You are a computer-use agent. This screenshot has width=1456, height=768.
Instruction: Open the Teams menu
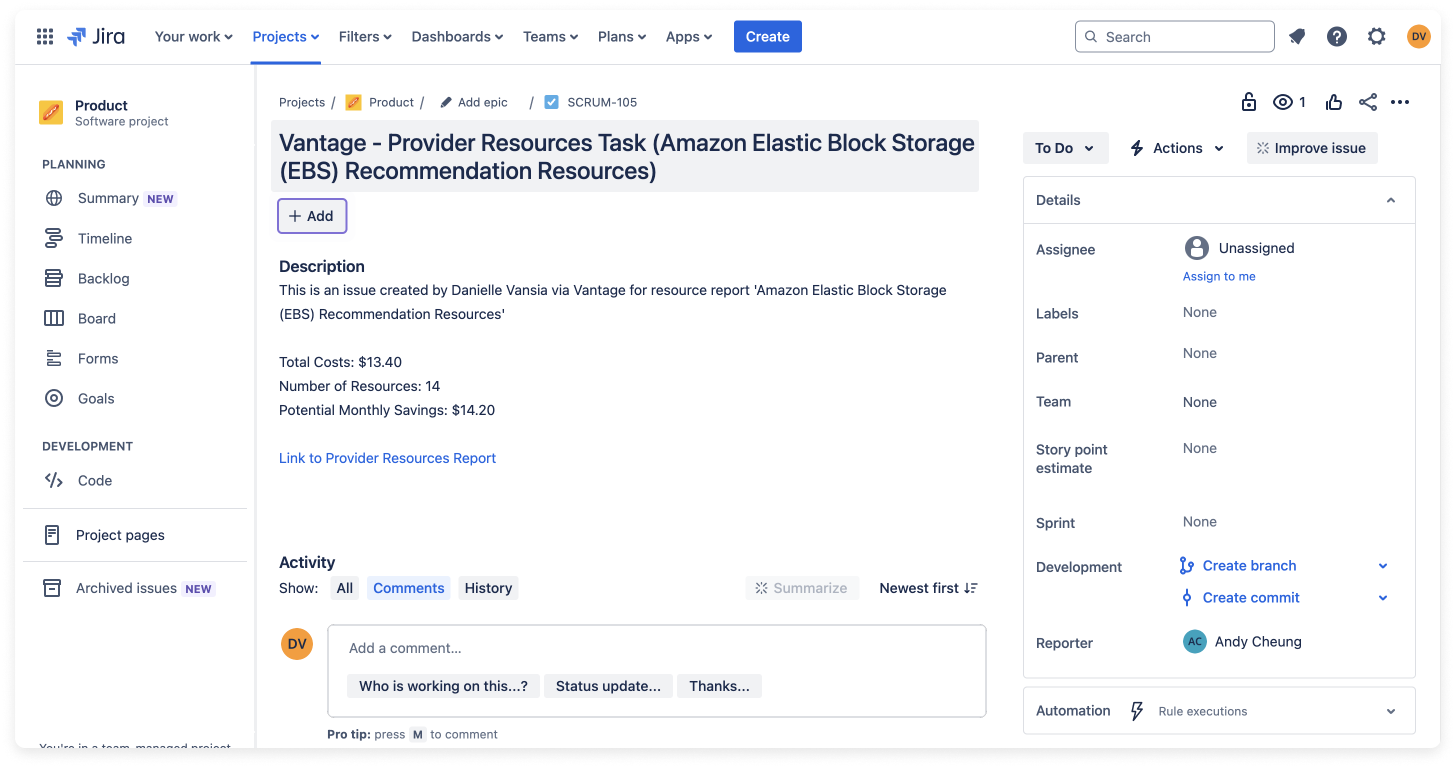(x=551, y=37)
